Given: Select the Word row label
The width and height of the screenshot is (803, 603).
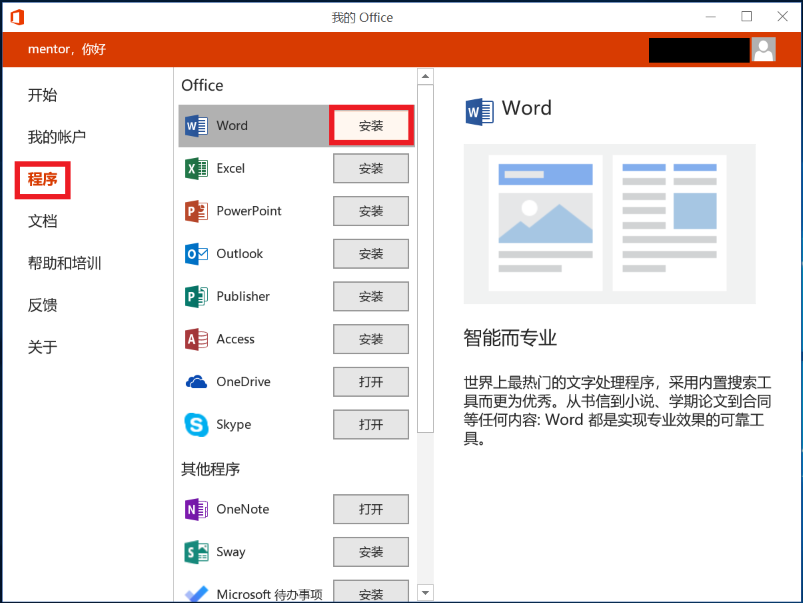Looking at the screenshot, I should click(232, 126).
